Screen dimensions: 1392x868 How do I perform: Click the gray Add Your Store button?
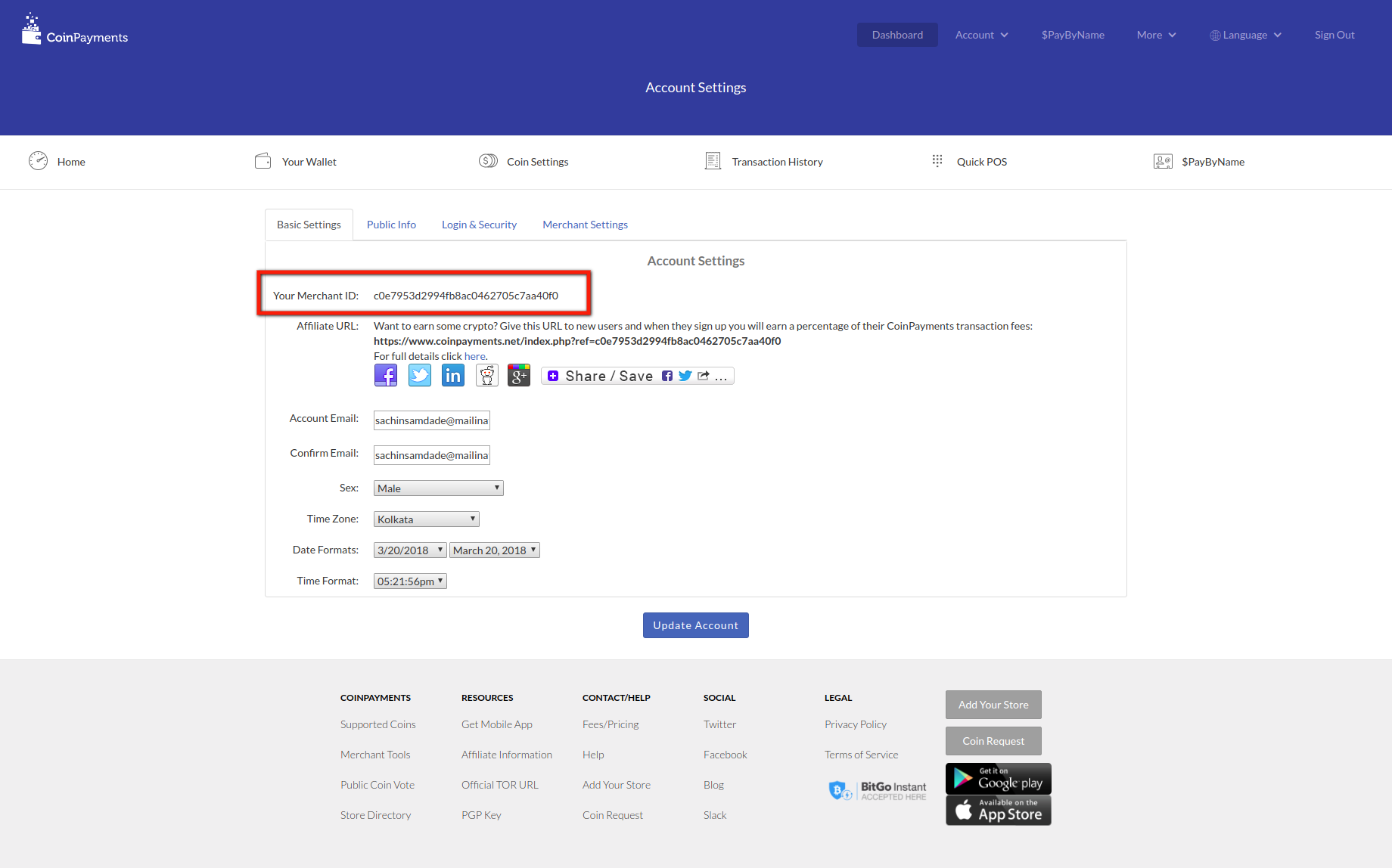993,705
